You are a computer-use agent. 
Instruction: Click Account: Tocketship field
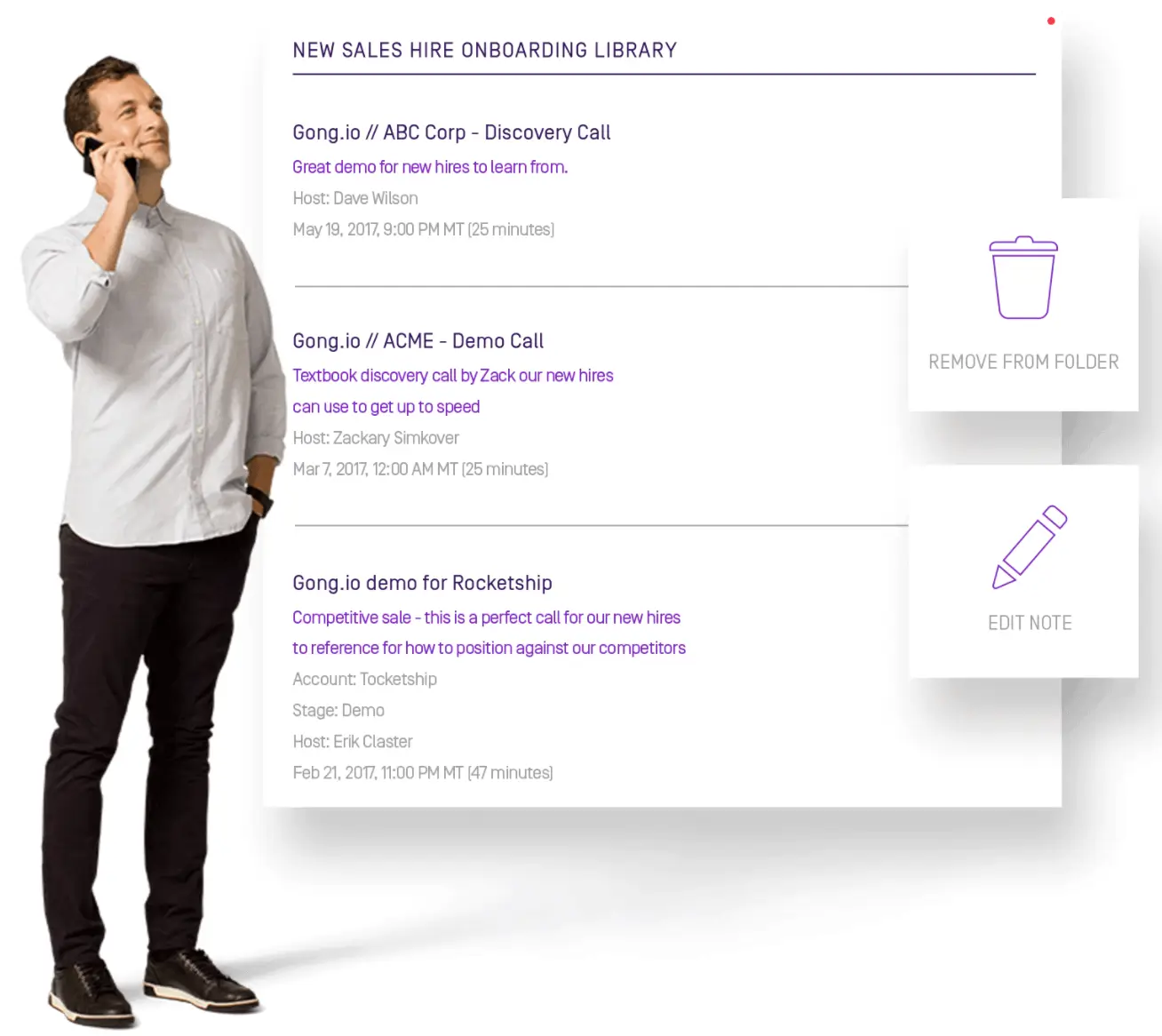coord(364,679)
